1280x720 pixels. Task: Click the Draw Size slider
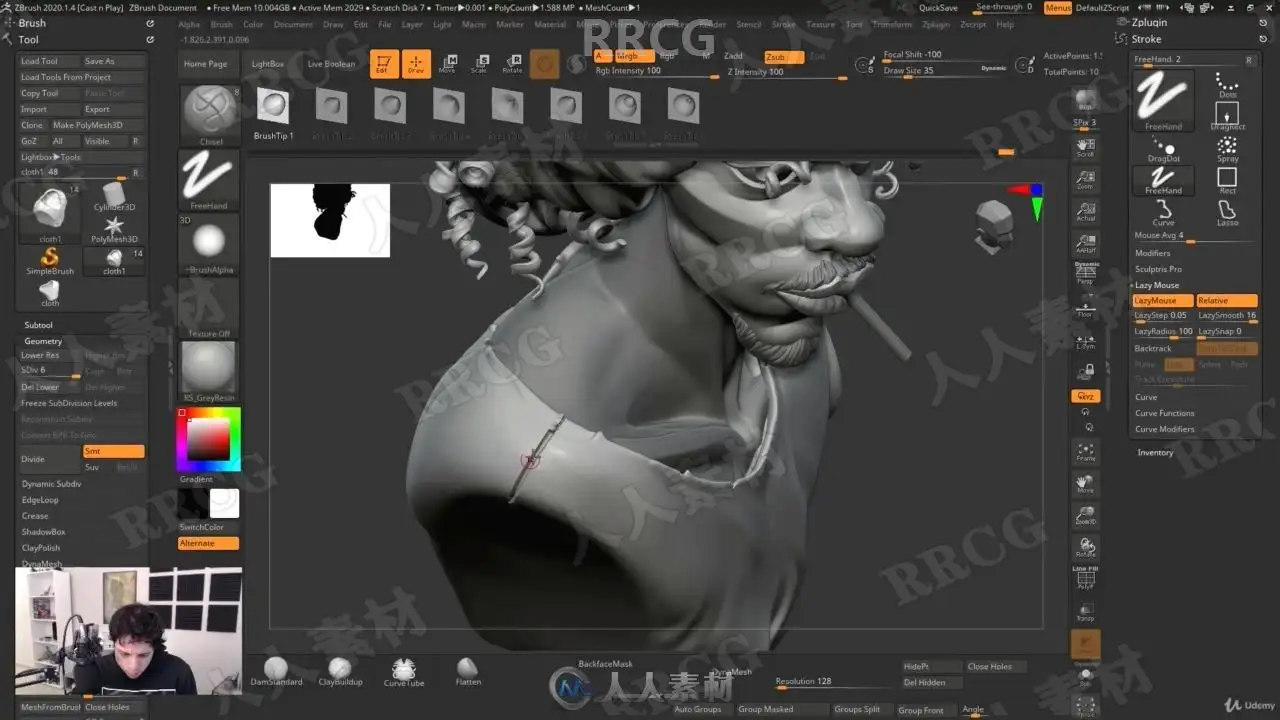click(x=945, y=71)
